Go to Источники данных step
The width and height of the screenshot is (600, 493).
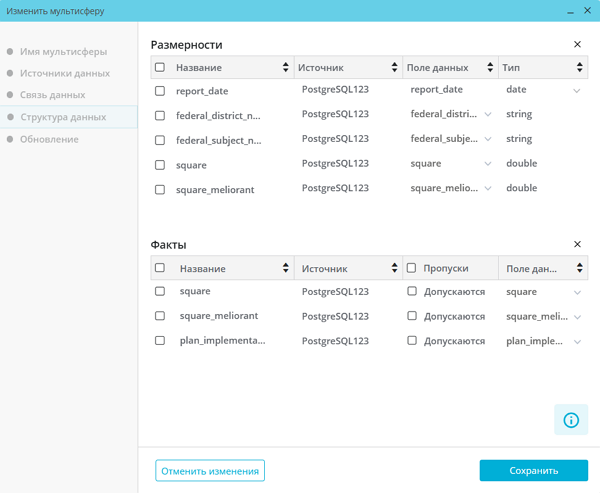tap(65, 73)
